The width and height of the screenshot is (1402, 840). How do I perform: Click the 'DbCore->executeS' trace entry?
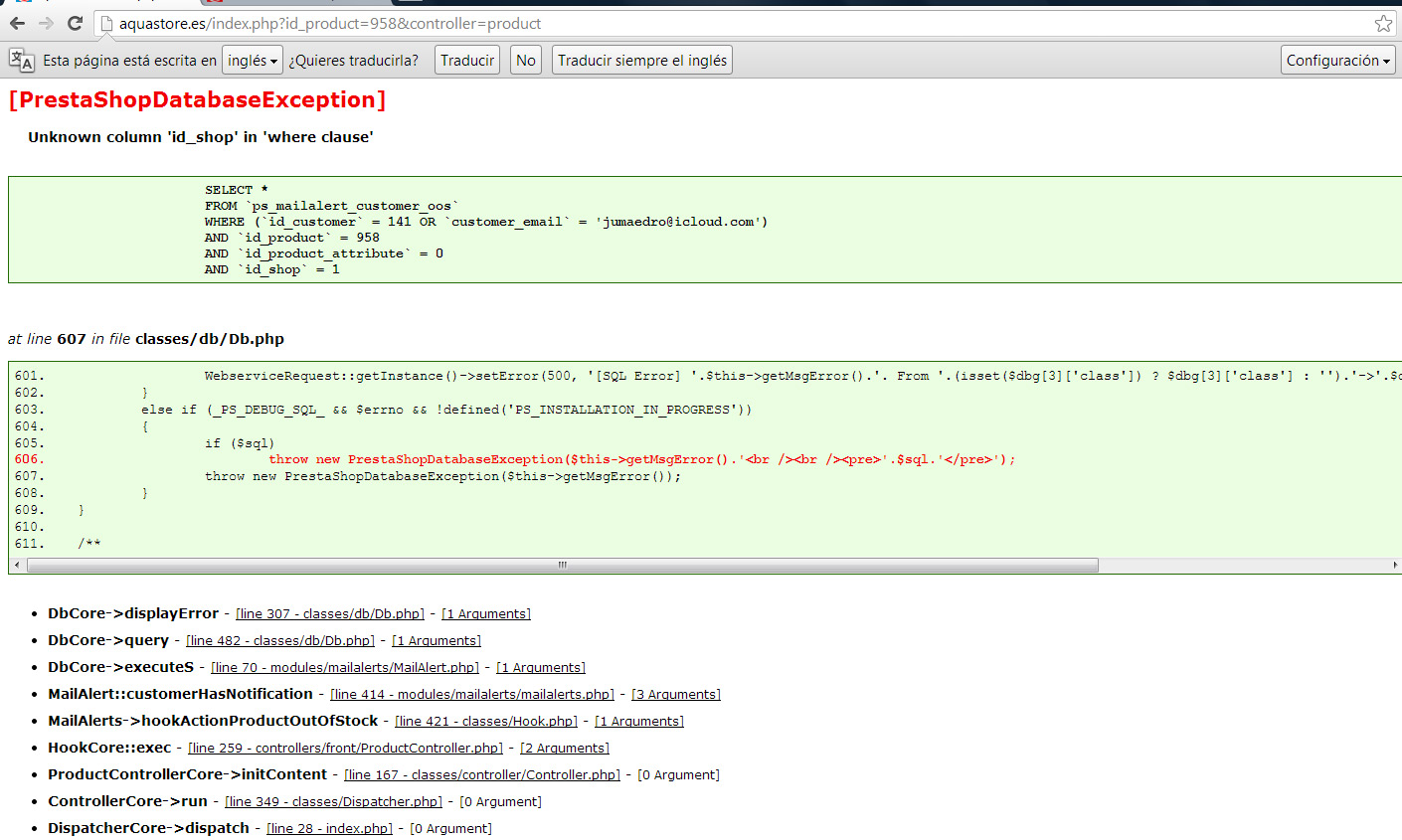tap(120, 667)
